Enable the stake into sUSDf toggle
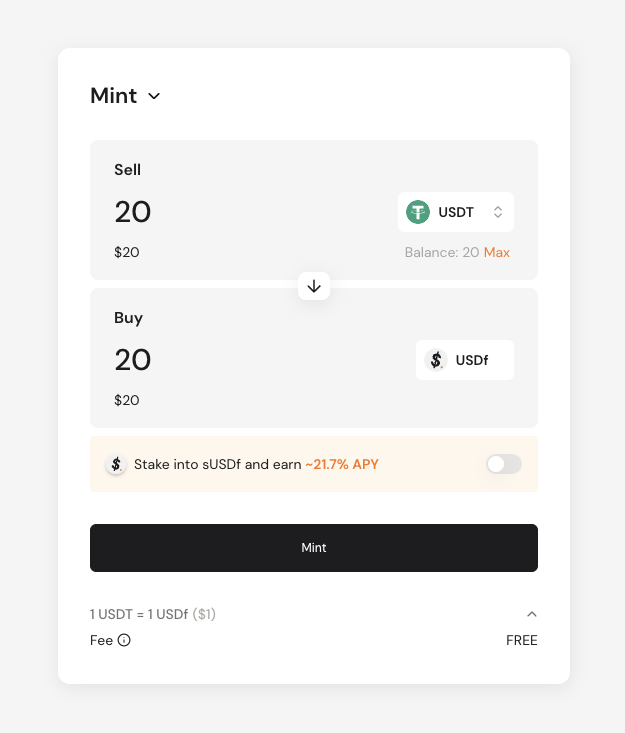The width and height of the screenshot is (625, 733). click(x=504, y=464)
